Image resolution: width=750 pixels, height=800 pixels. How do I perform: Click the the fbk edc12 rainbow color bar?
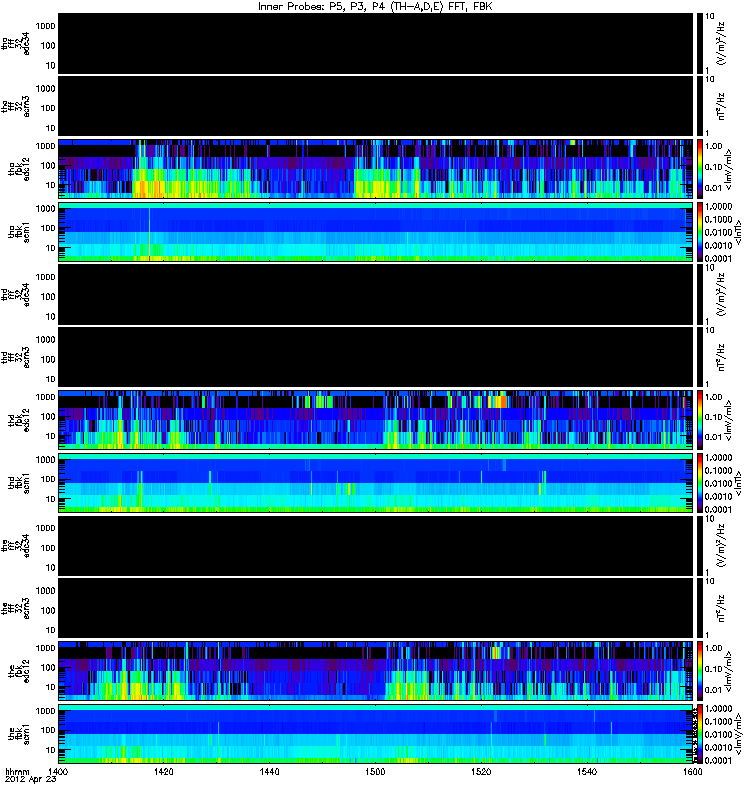click(699, 671)
